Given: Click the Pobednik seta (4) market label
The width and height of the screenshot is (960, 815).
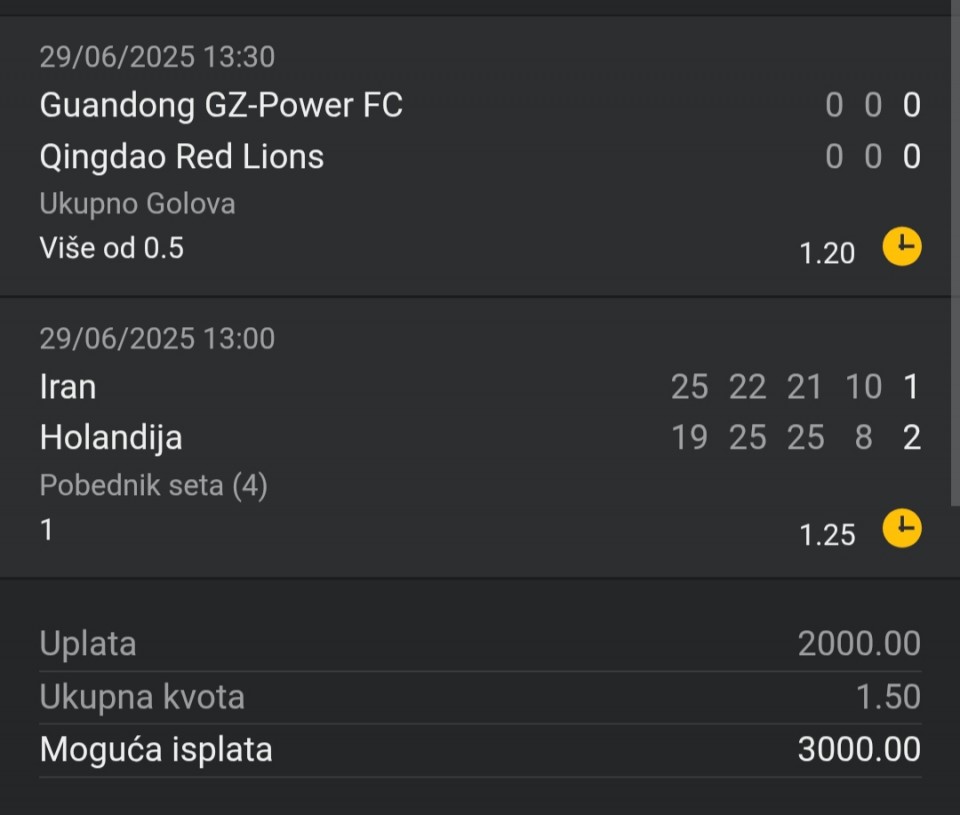Looking at the screenshot, I should [153, 486].
